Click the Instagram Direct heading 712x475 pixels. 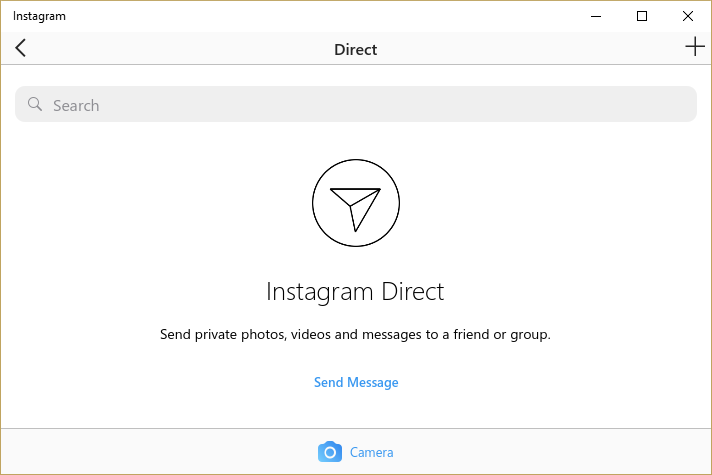pos(355,292)
